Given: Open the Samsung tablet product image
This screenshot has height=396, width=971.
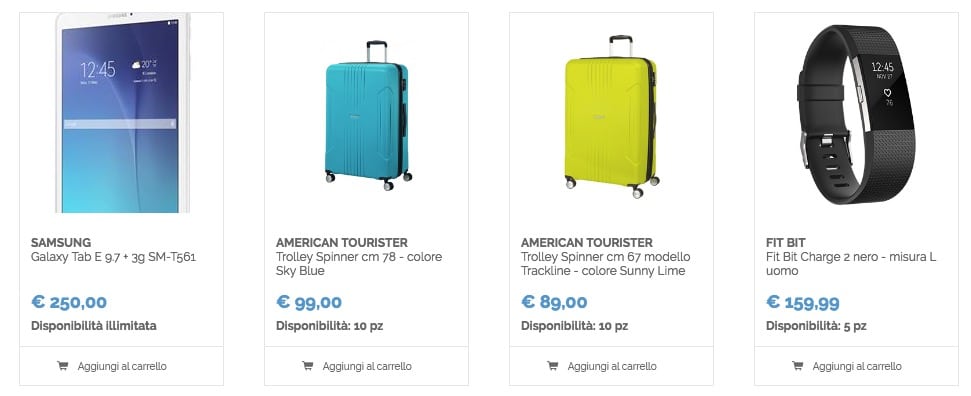Looking at the screenshot, I should 122,113.
